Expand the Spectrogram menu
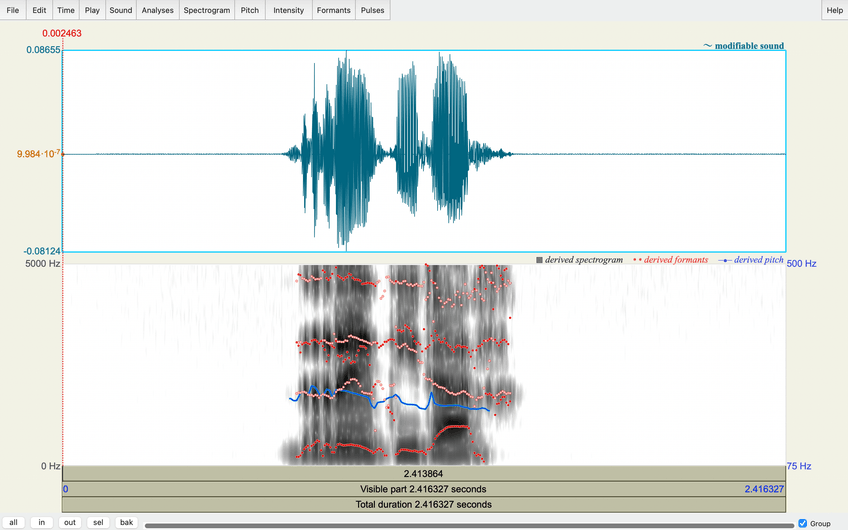Viewport: 848px width, 530px height. [x=207, y=10]
